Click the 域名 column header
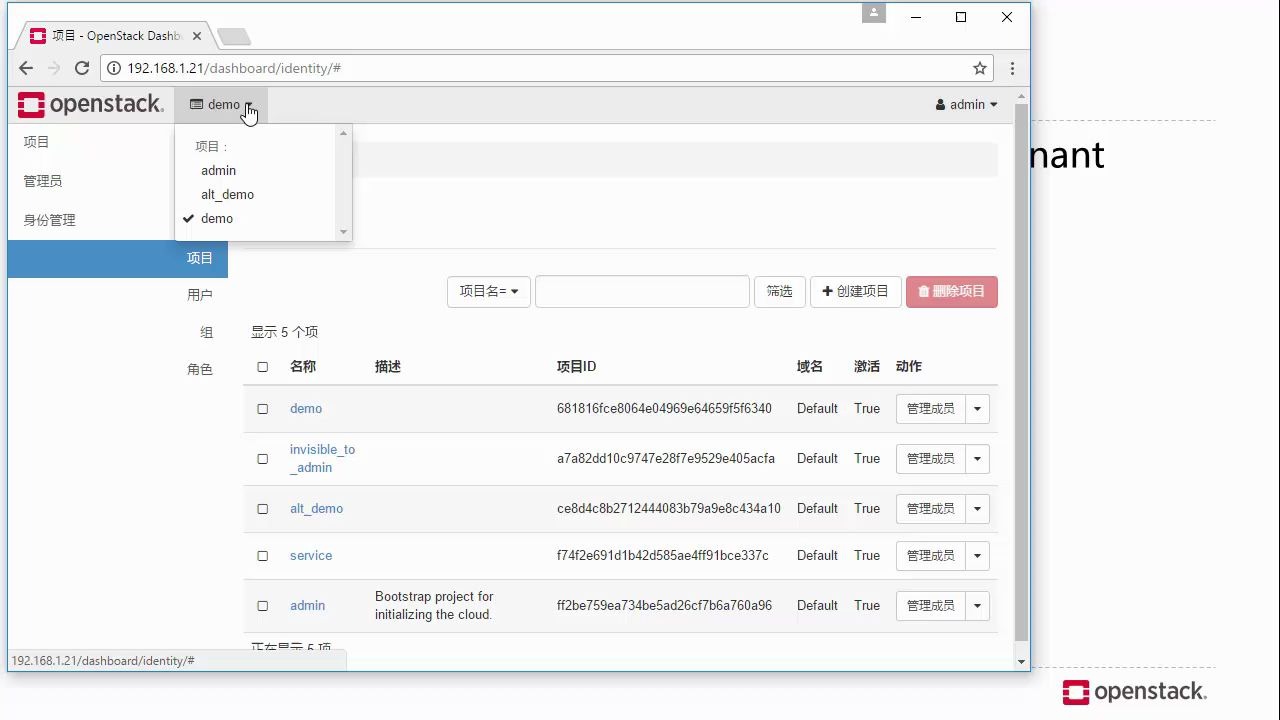 click(810, 366)
